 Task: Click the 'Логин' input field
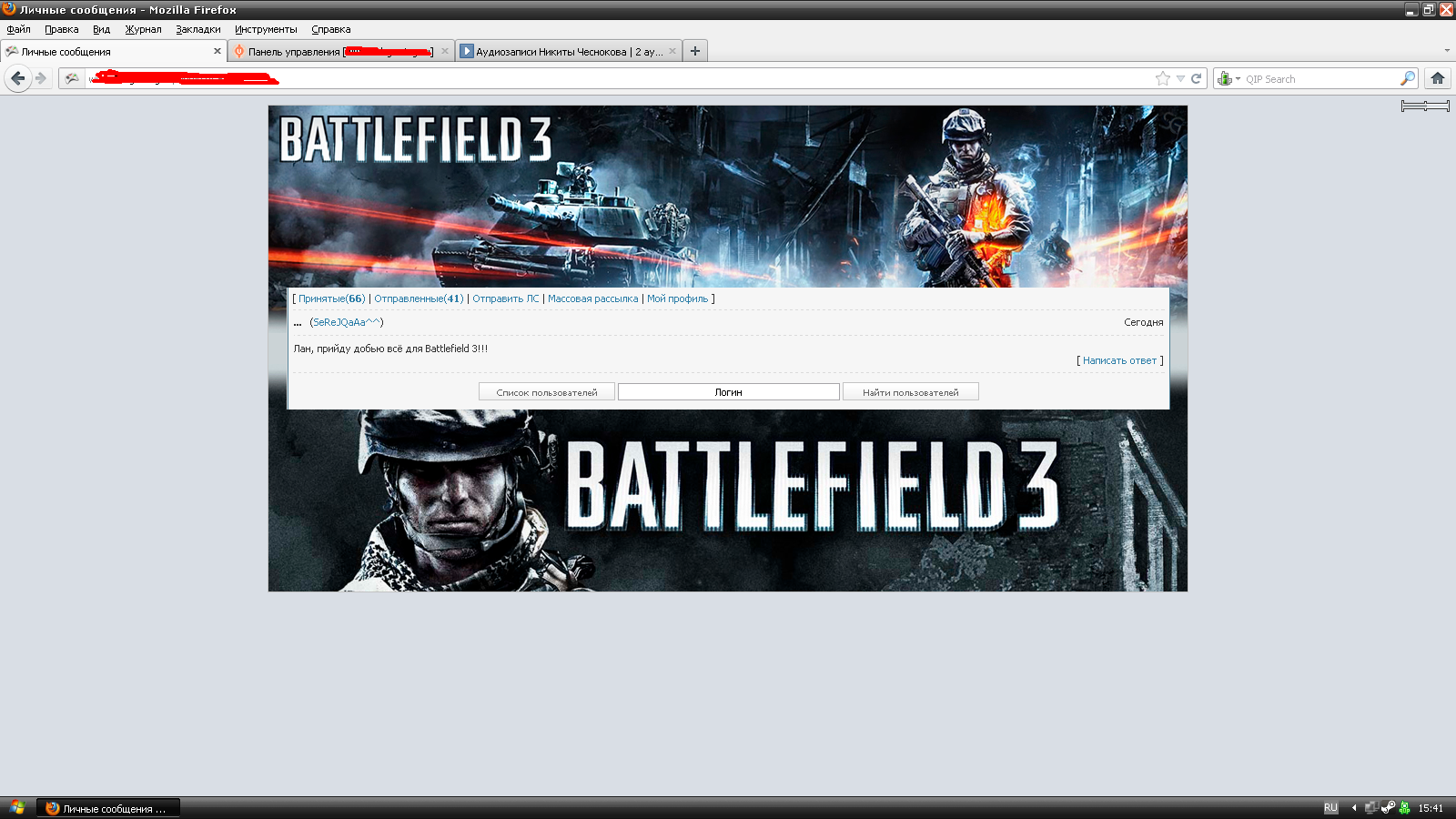728,392
